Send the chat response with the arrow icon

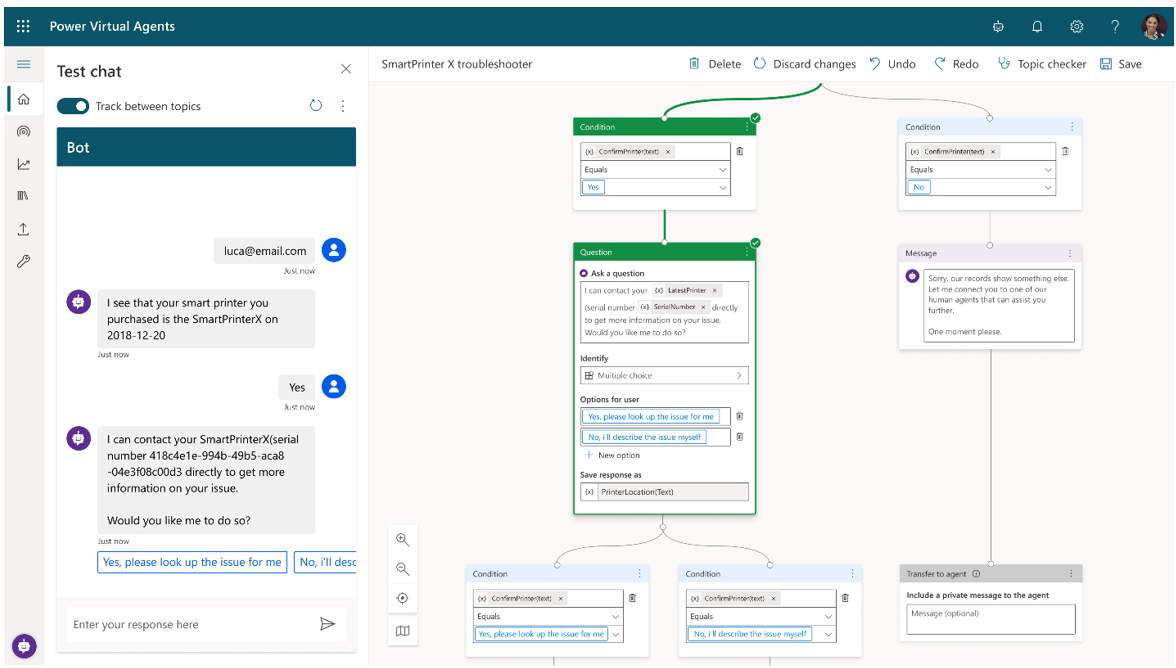tap(327, 624)
